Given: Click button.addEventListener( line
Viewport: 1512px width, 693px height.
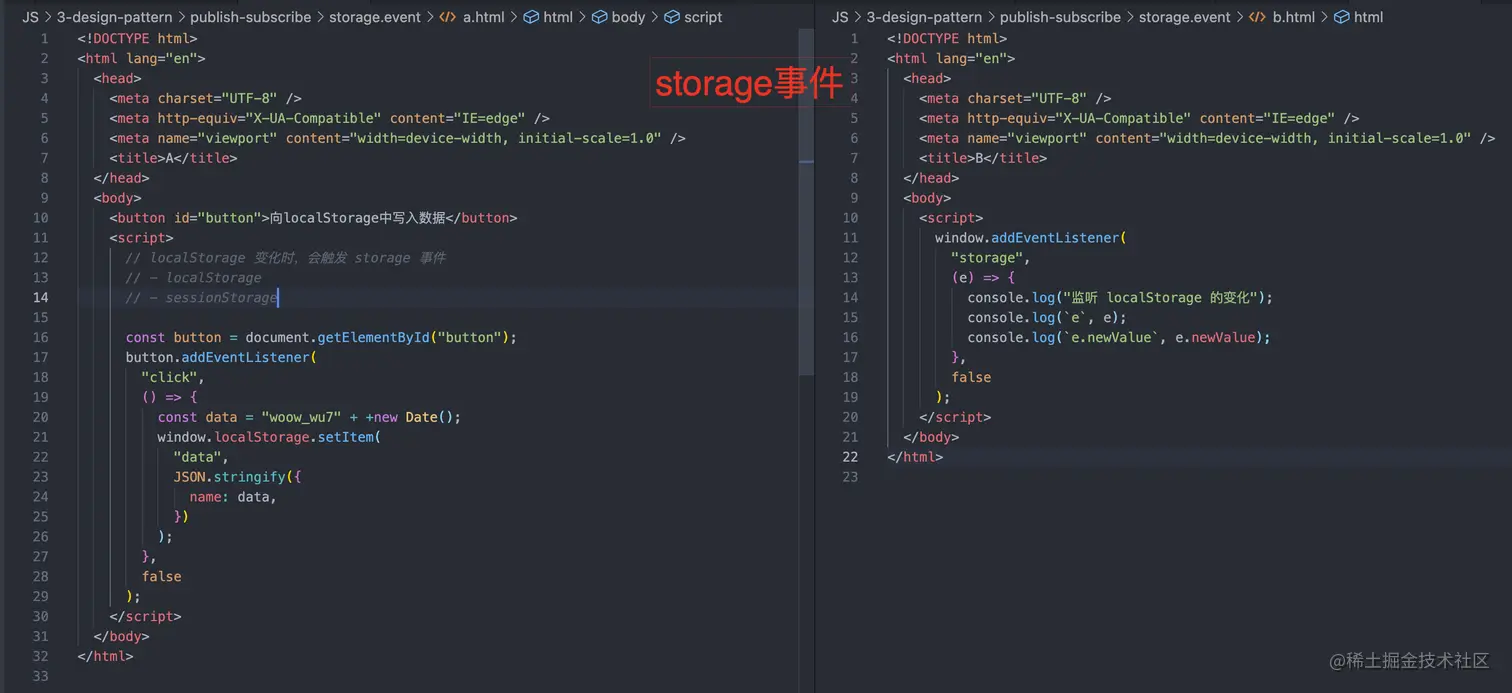Looking at the screenshot, I should [221, 357].
